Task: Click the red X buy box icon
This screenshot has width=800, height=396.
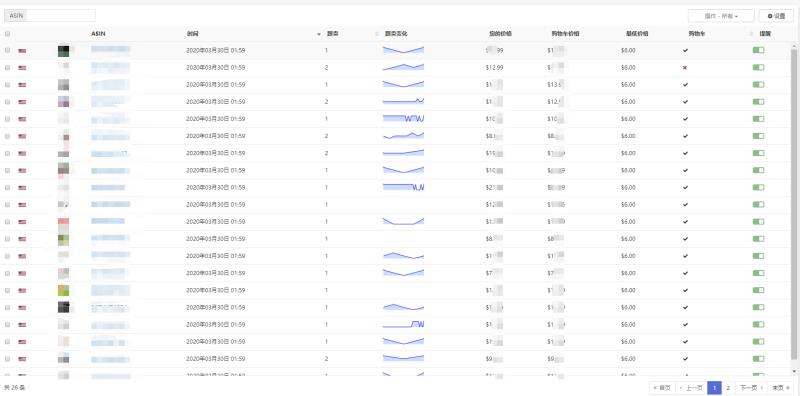Action: pyautogui.click(x=685, y=67)
